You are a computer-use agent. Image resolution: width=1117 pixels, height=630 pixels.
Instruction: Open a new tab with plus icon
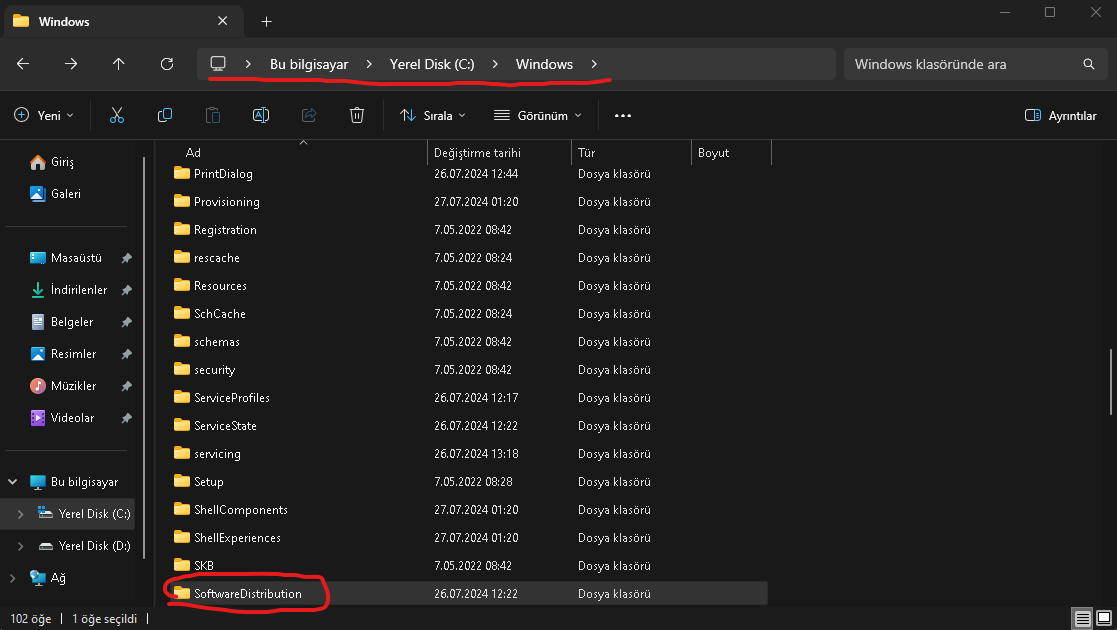pyautogui.click(x=266, y=21)
